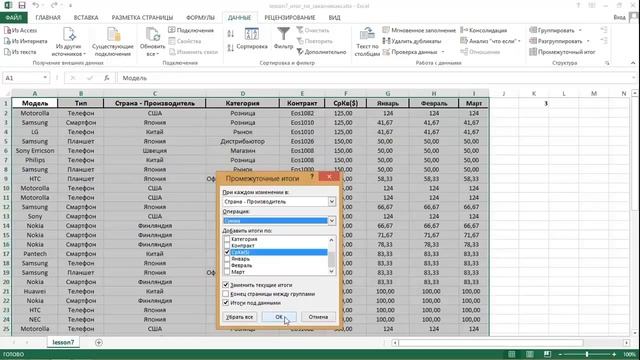Click the Разгруппировать icon
The image size is (640, 360).
pyautogui.click(x=533, y=41)
